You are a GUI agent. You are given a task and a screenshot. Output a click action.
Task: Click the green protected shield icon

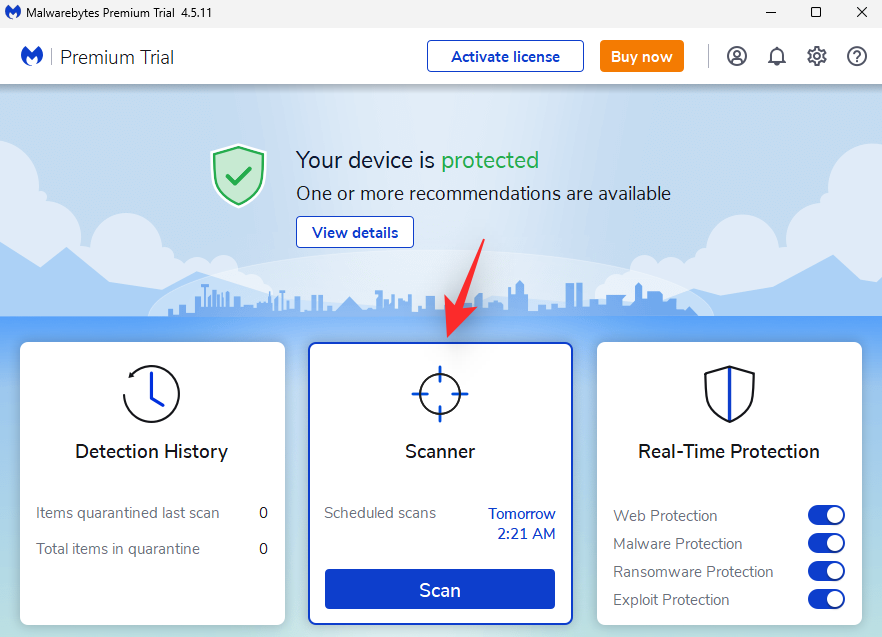pos(238,176)
